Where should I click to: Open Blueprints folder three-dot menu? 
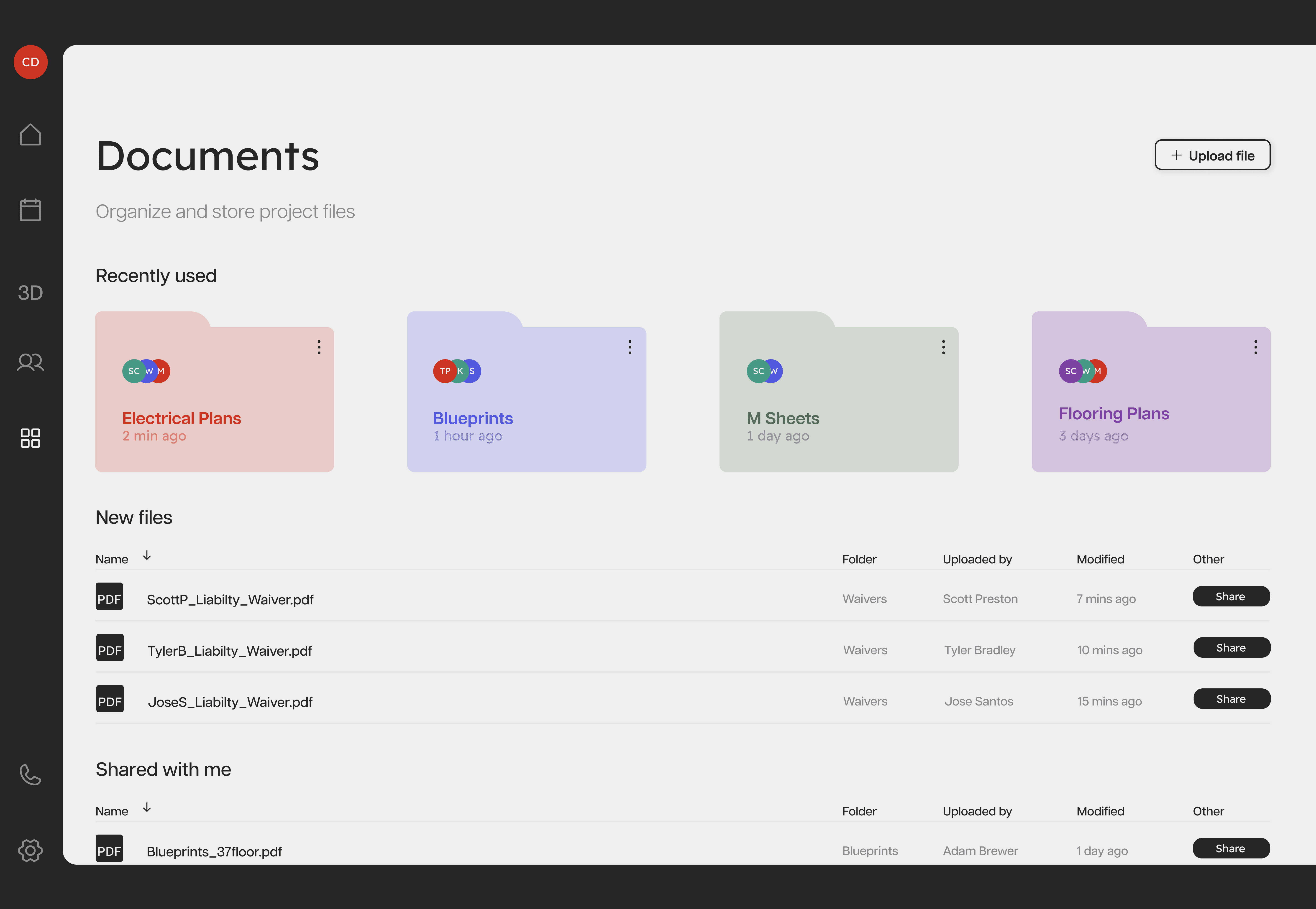[x=630, y=347]
